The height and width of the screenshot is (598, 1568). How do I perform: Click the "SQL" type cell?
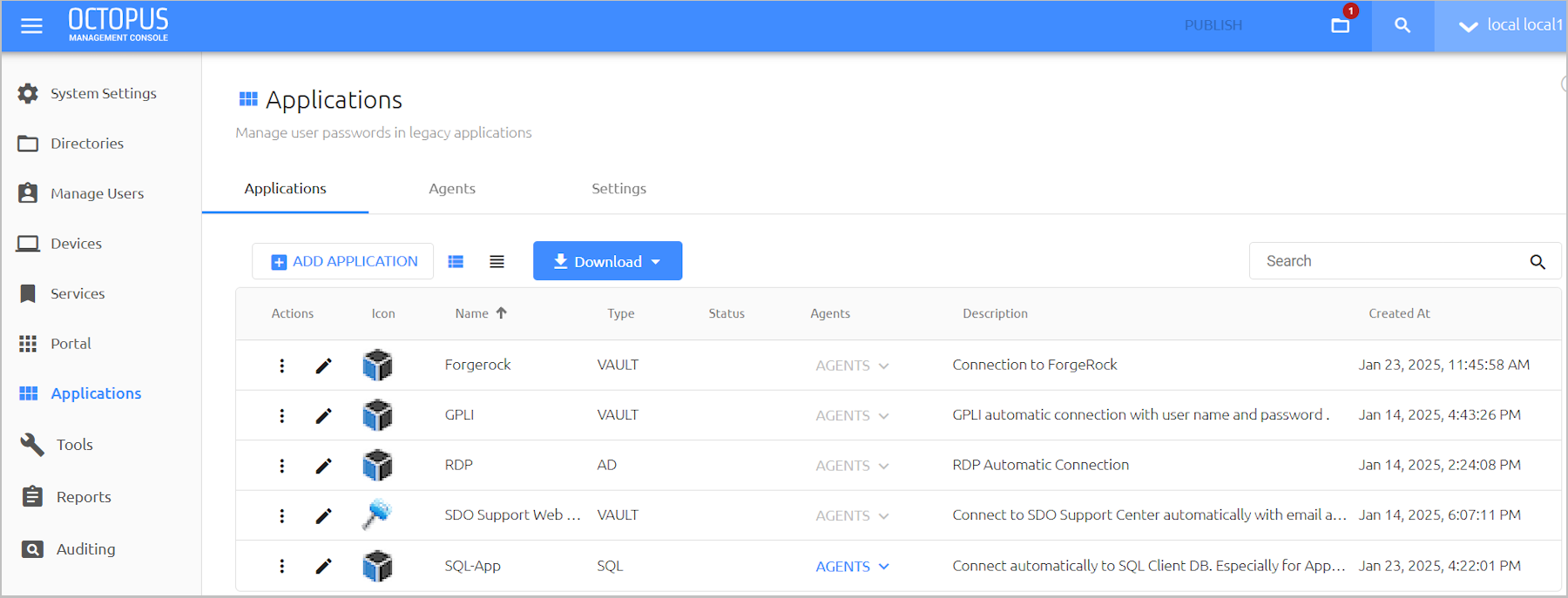pyautogui.click(x=610, y=566)
